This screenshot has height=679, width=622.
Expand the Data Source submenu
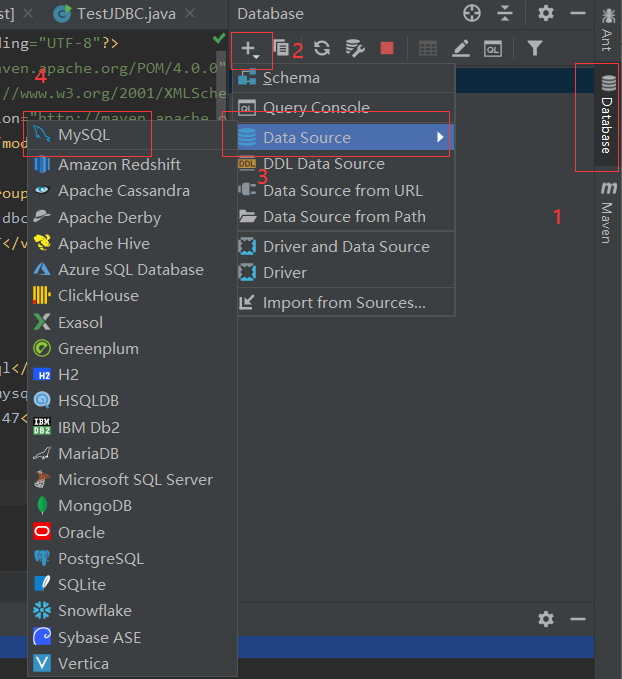click(x=346, y=137)
